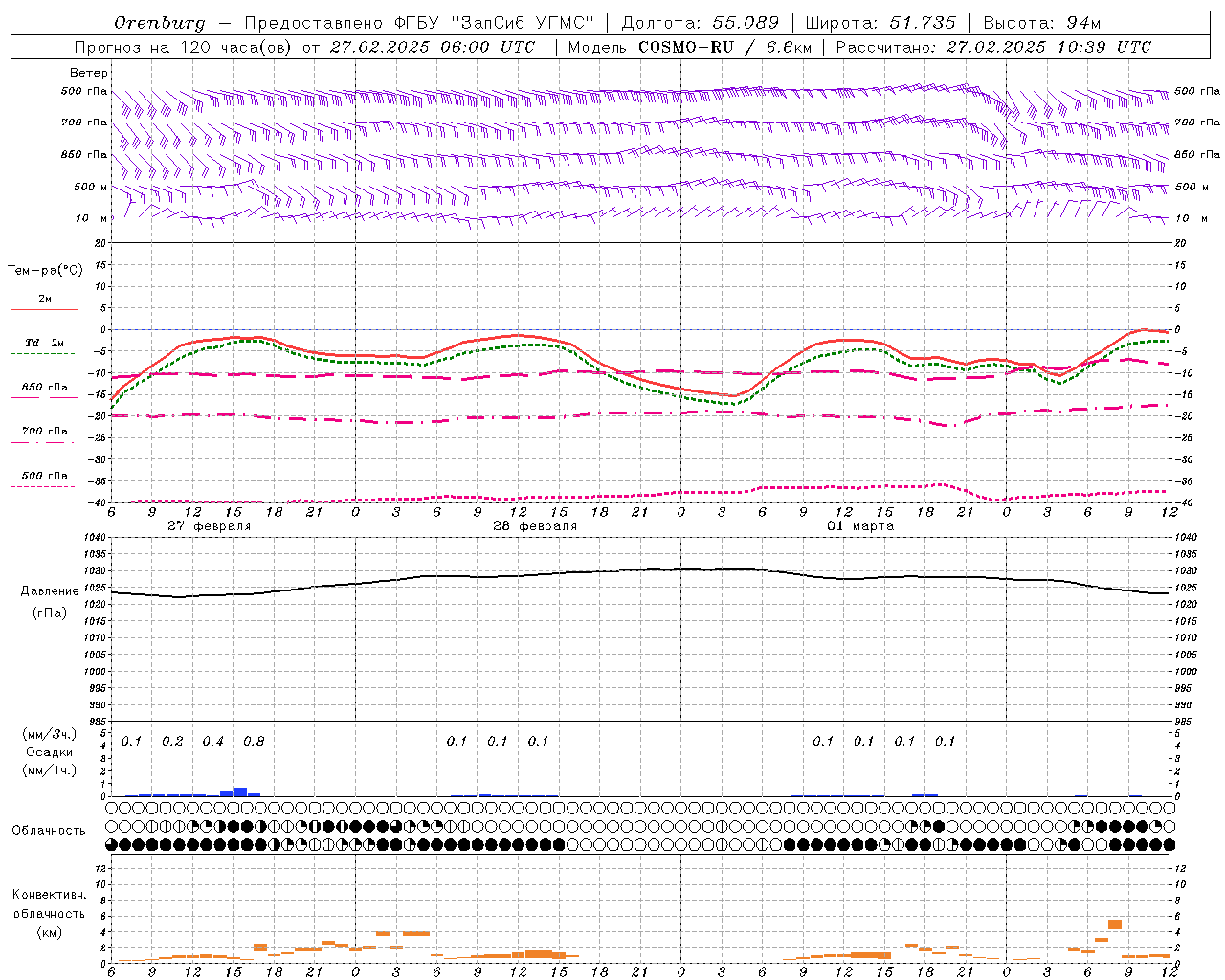Select the provider text ФГБУ "ЗапСиб УГМС"

pyautogui.click(x=494, y=23)
